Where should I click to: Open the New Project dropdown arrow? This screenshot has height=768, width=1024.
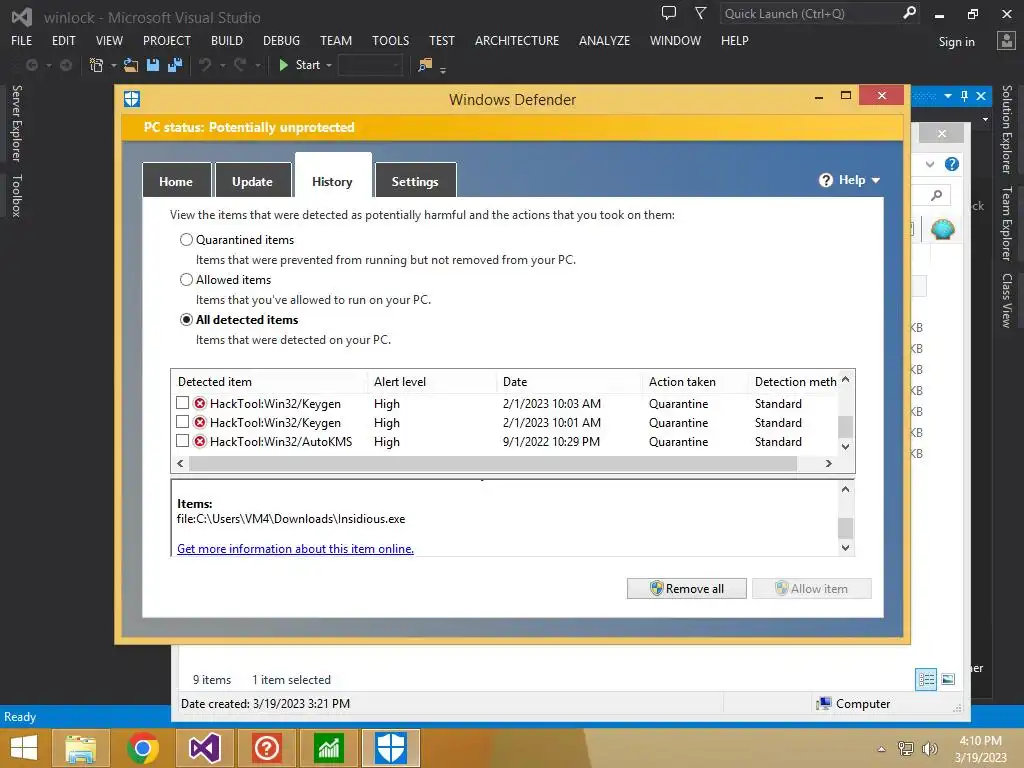[x=114, y=65]
